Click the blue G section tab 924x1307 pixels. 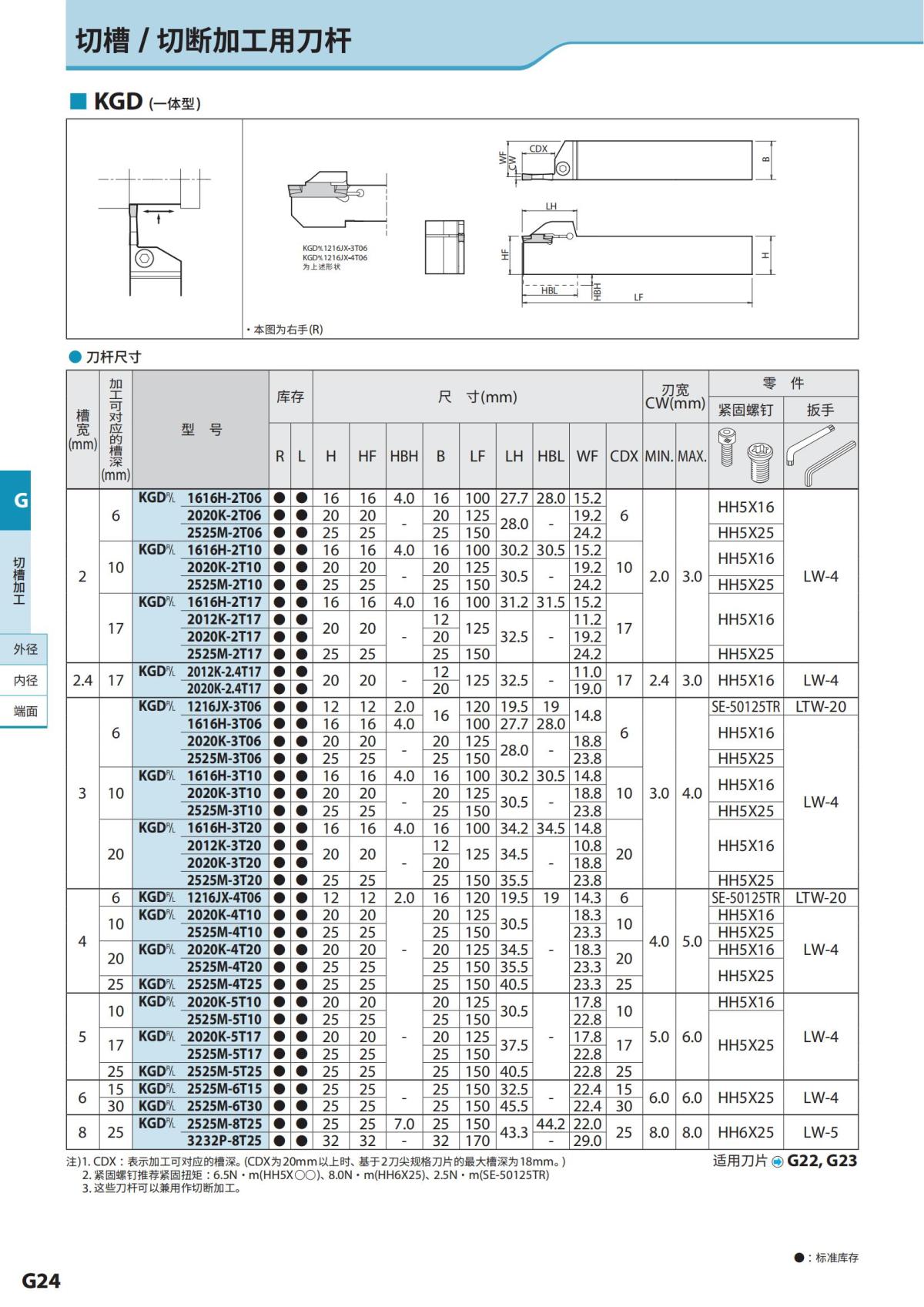(15, 500)
